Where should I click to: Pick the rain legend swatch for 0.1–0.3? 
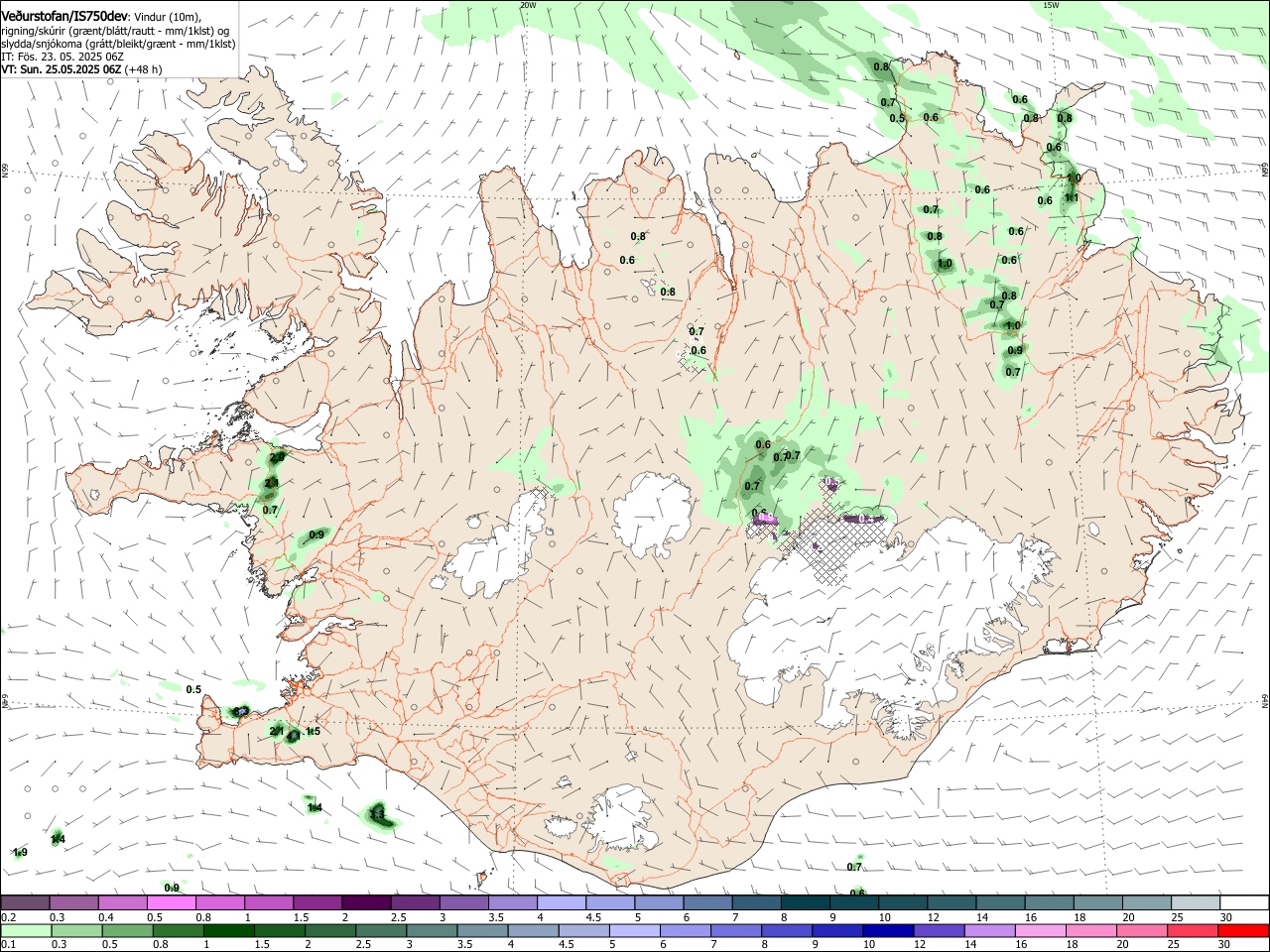coord(25,931)
